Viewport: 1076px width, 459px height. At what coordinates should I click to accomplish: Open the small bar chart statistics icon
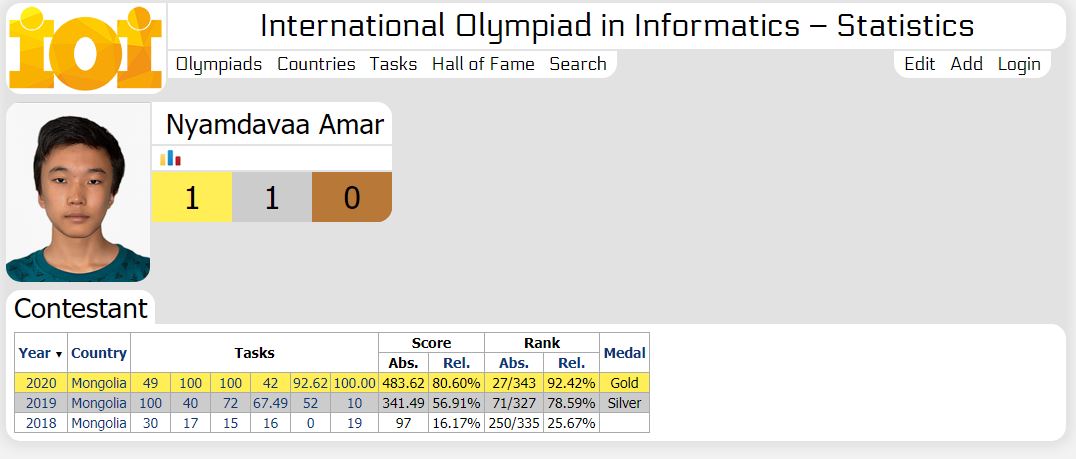tap(170, 158)
